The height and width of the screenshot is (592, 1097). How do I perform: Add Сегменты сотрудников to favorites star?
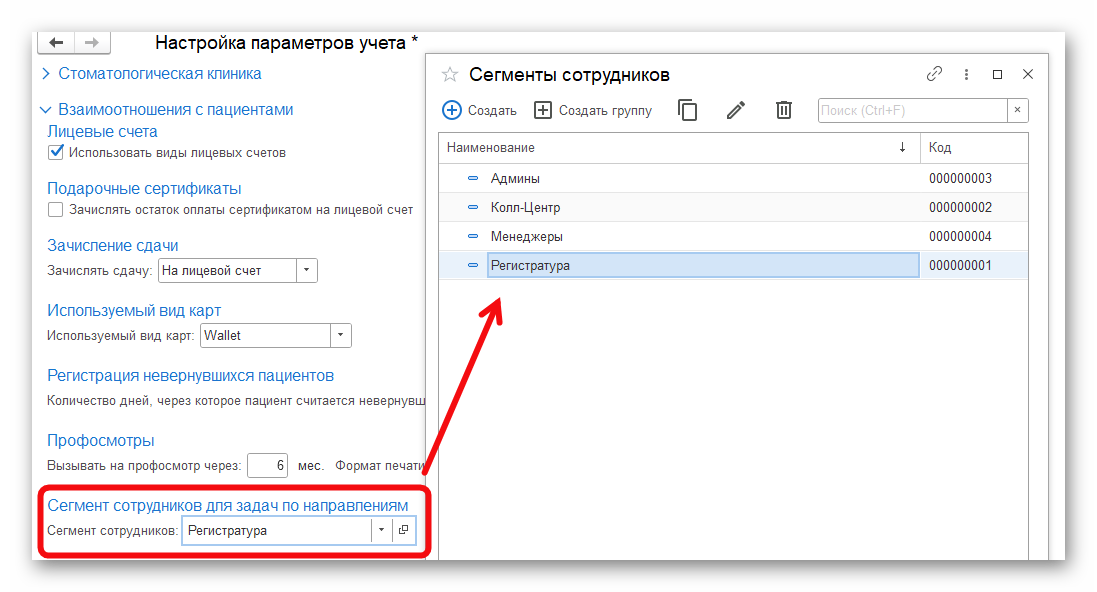(450, 74)
